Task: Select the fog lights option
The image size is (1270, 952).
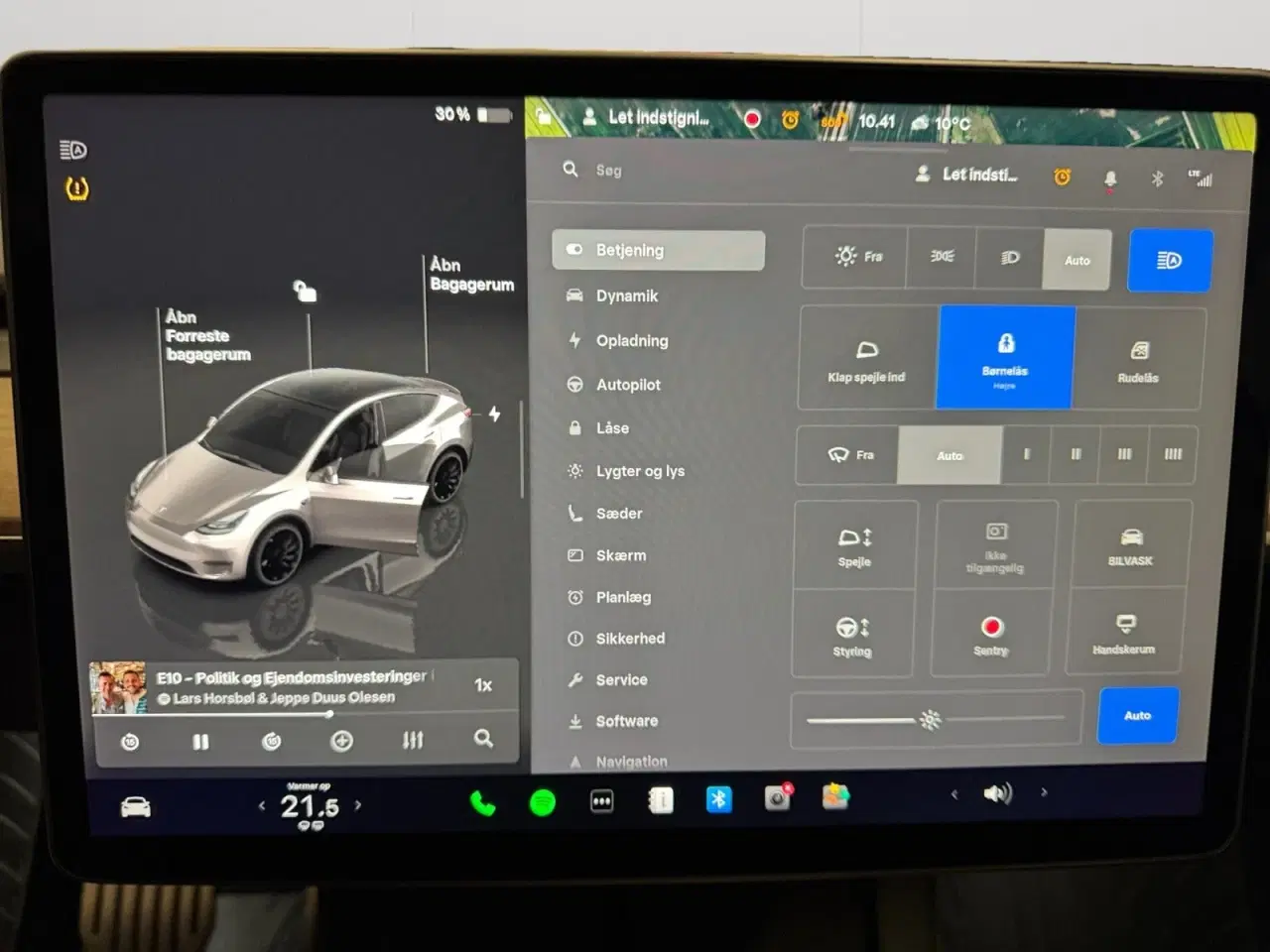Action: coord(940,257)
